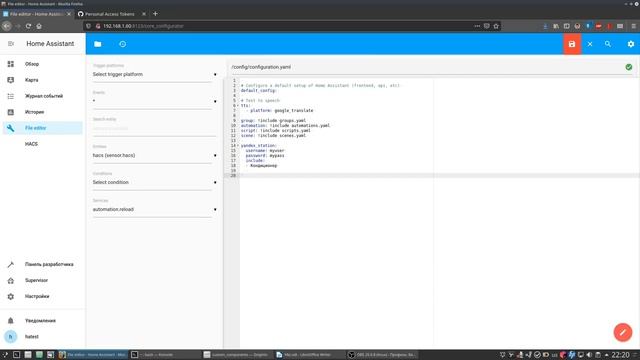Click the red pencil floating button
Image resolution: width=640 pixels, height=360 pixels.
pyautogui.click(x=622, y=332)
